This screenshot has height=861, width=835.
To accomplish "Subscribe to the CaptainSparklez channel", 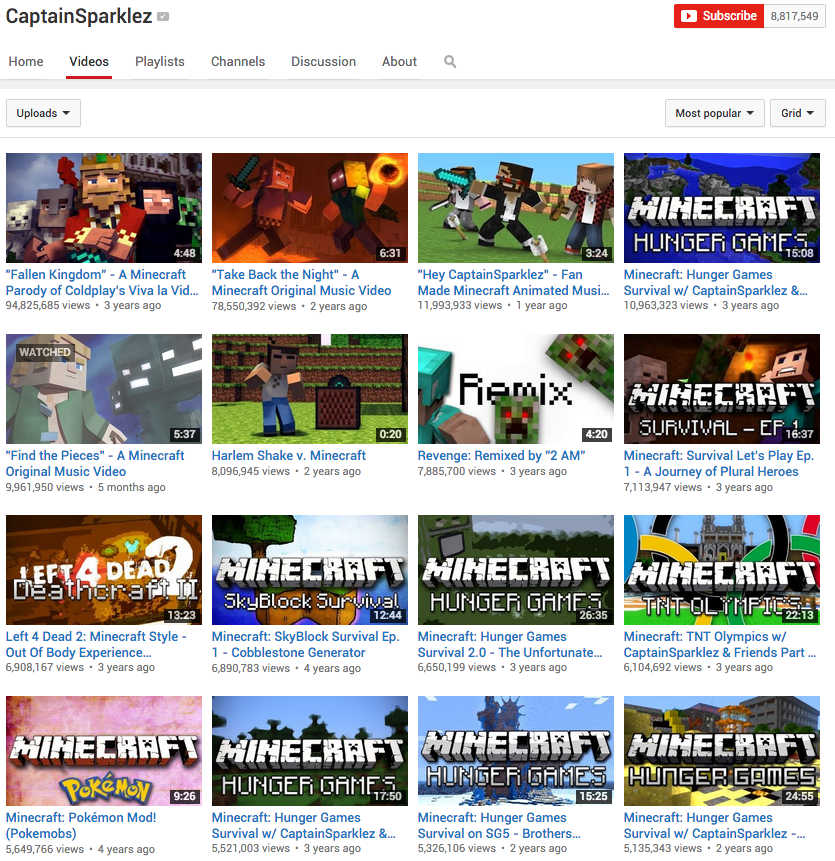I will point(719,16).
